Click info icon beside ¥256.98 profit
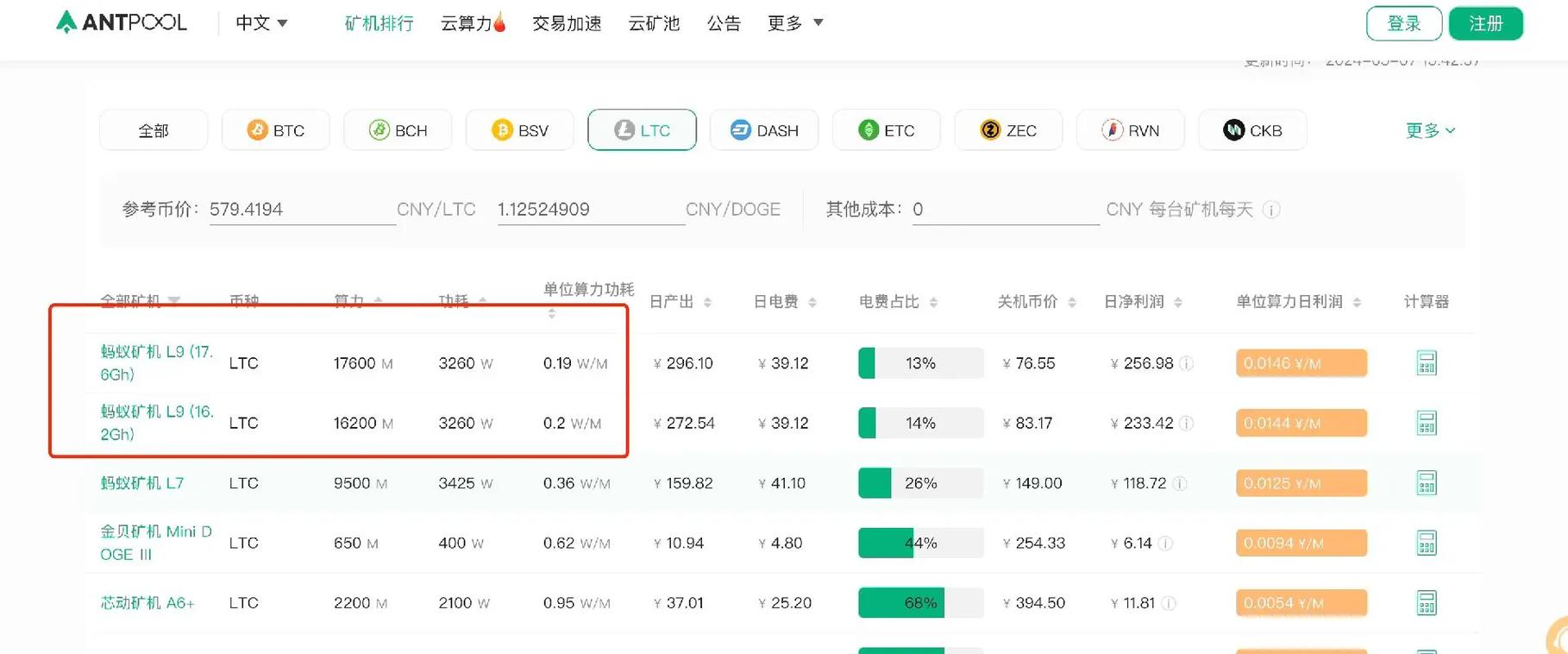Viewport: 1568px width, 654px height. point(1186,363)
